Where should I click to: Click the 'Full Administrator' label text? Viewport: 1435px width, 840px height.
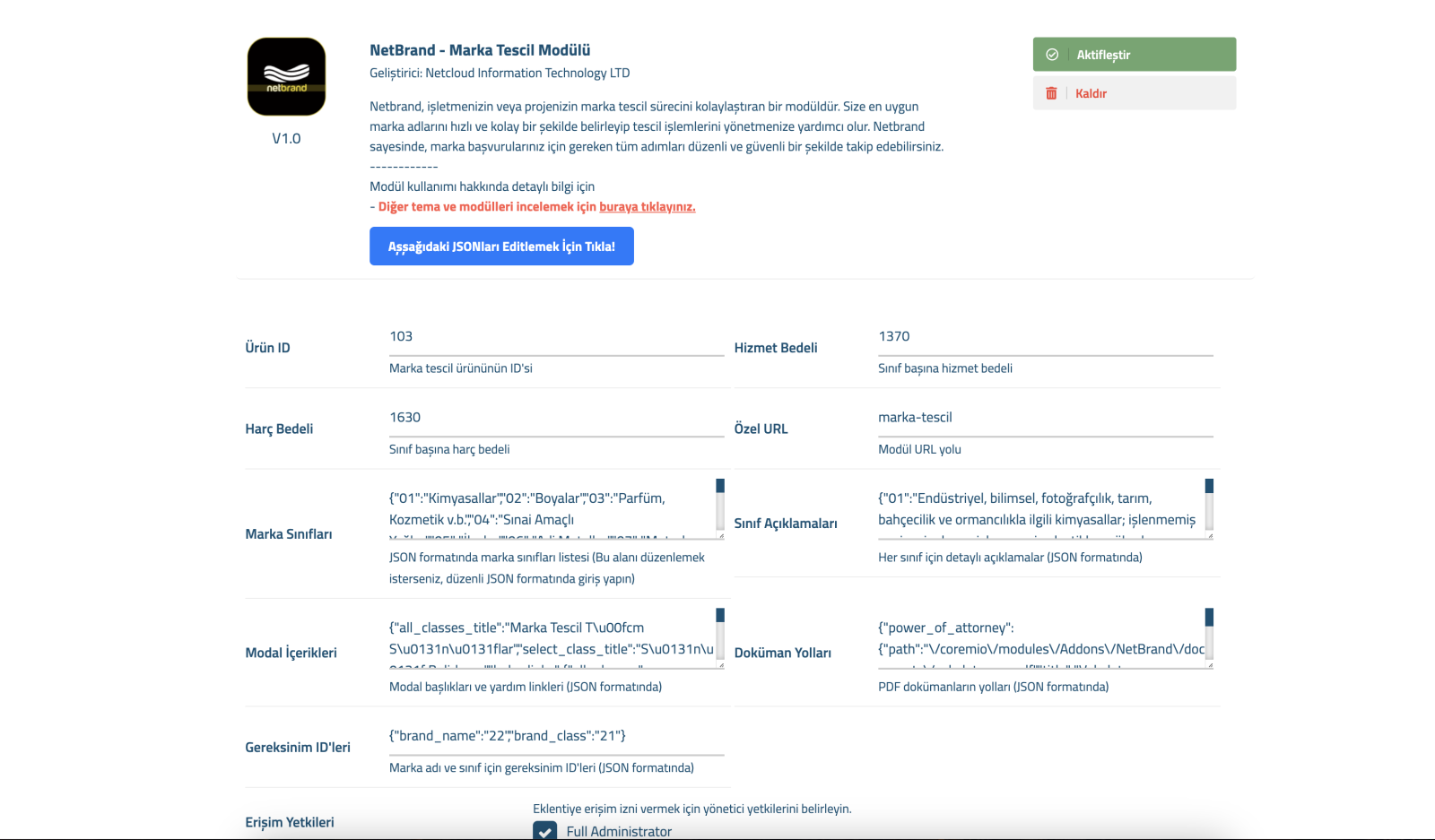click(619, 832)
